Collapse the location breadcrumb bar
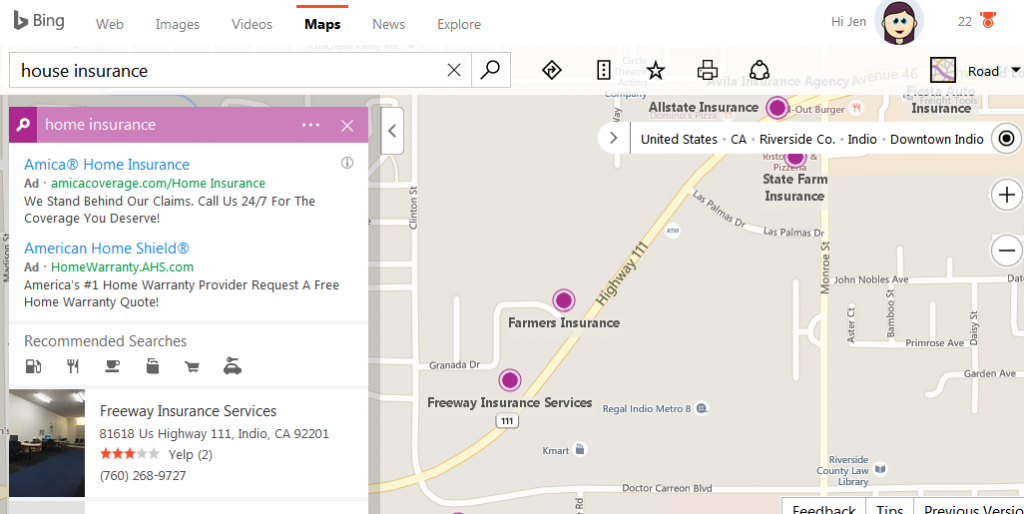Viewport: 1024px width, 514px height. tap(613, 139)
